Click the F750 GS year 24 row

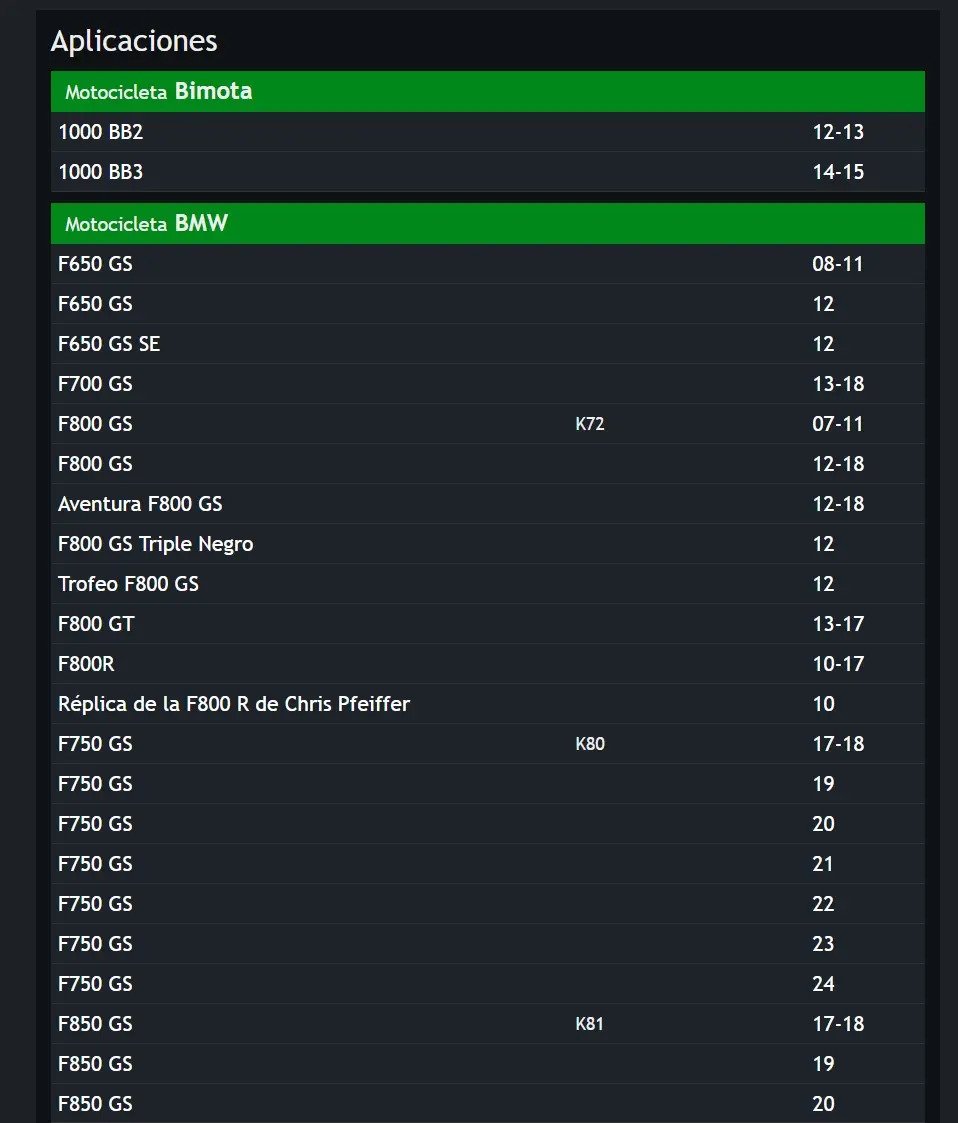[488, 984]
